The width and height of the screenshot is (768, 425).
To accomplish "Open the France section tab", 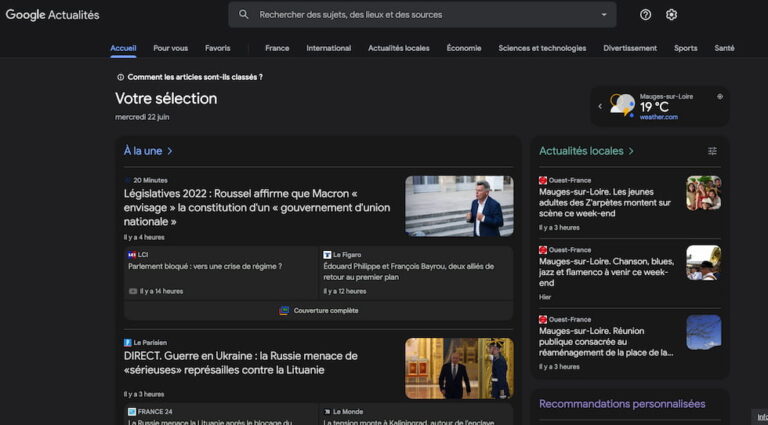I will [277, 48].
